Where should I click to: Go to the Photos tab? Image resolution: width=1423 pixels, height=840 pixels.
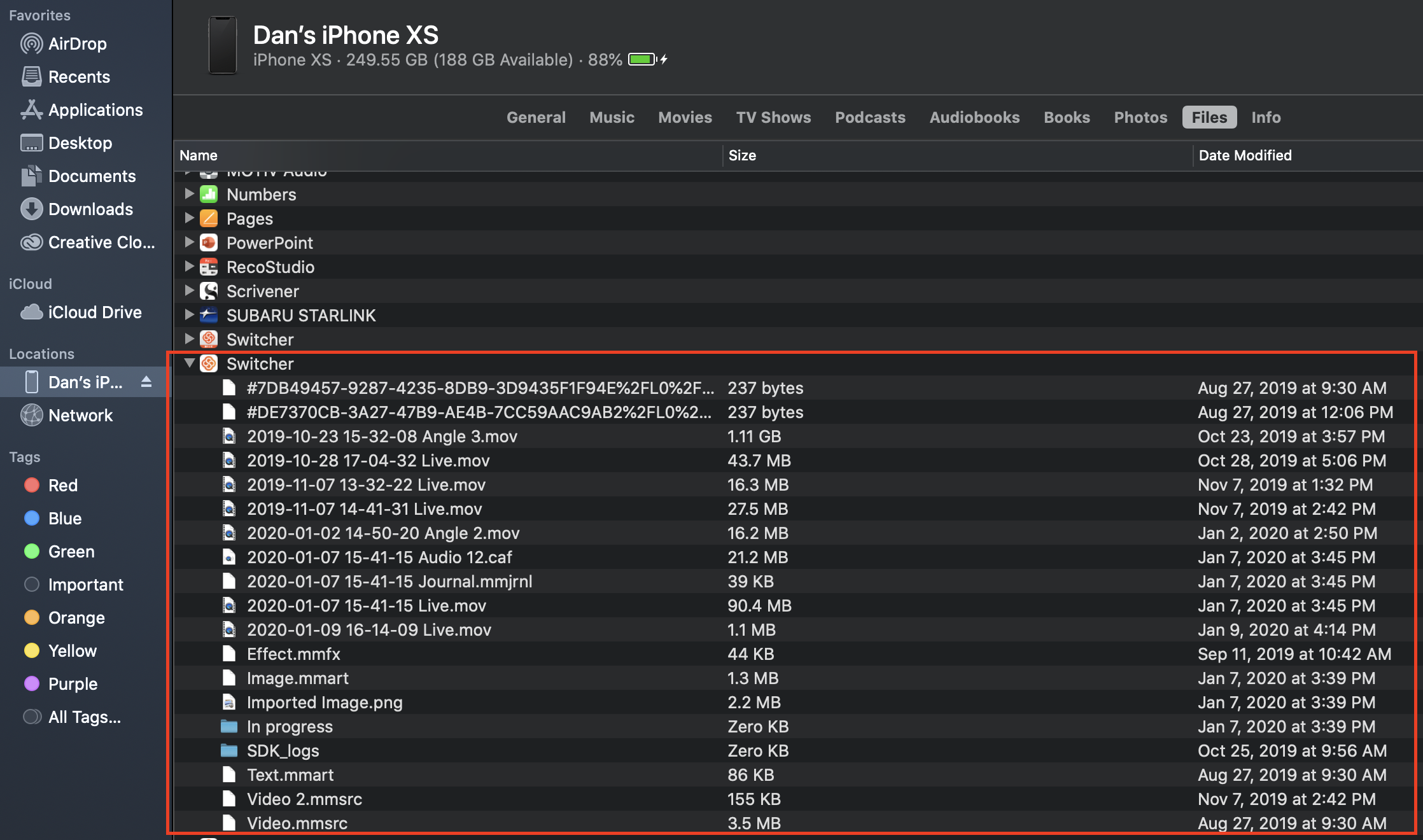point(1140,117)
